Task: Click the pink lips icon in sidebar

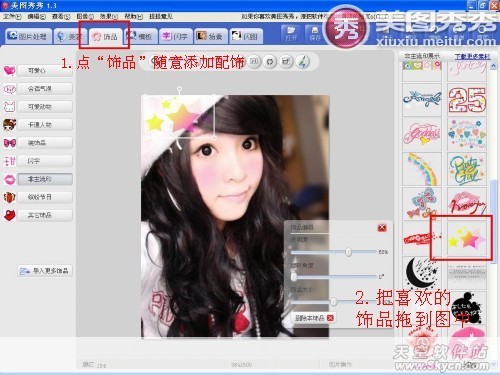Action: [x=10, y=179]
